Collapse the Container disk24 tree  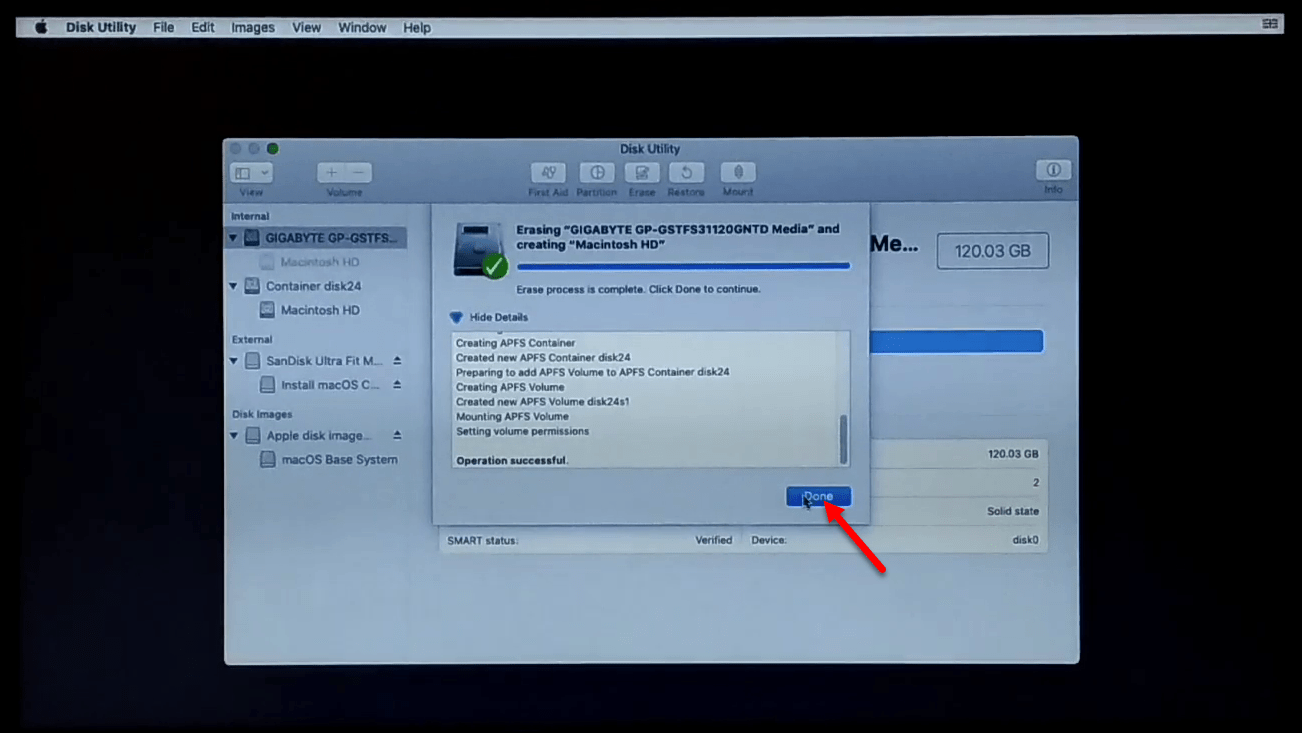coord(234,286)
